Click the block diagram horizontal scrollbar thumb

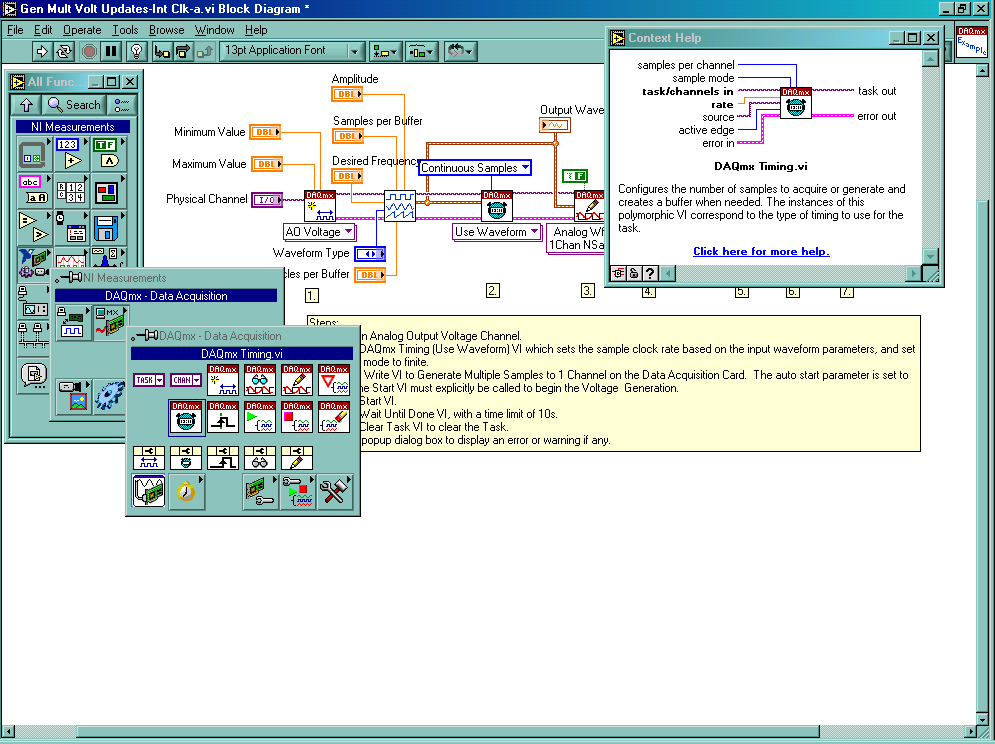pos(448,731)
